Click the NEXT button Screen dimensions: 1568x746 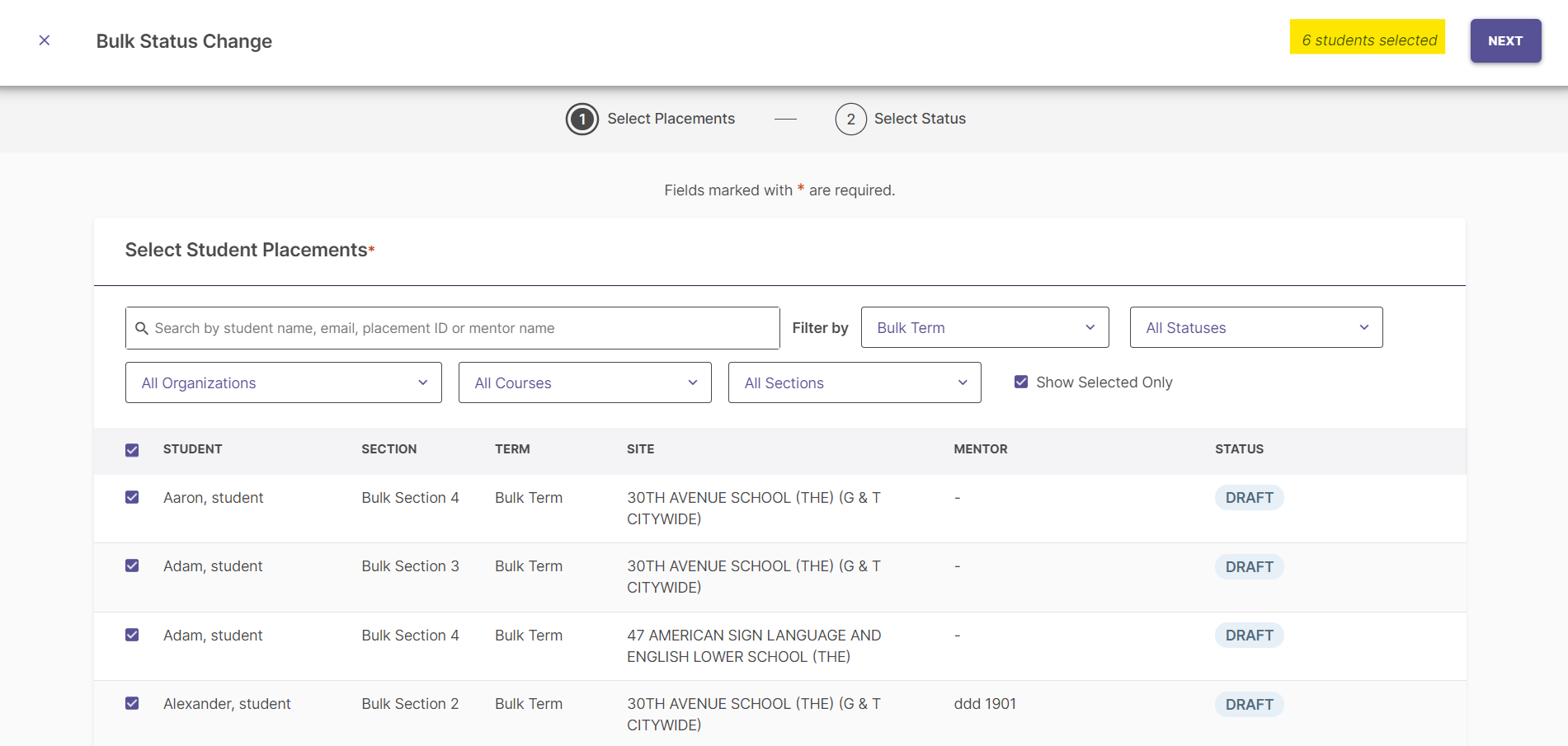click(x=1505, y=40)
